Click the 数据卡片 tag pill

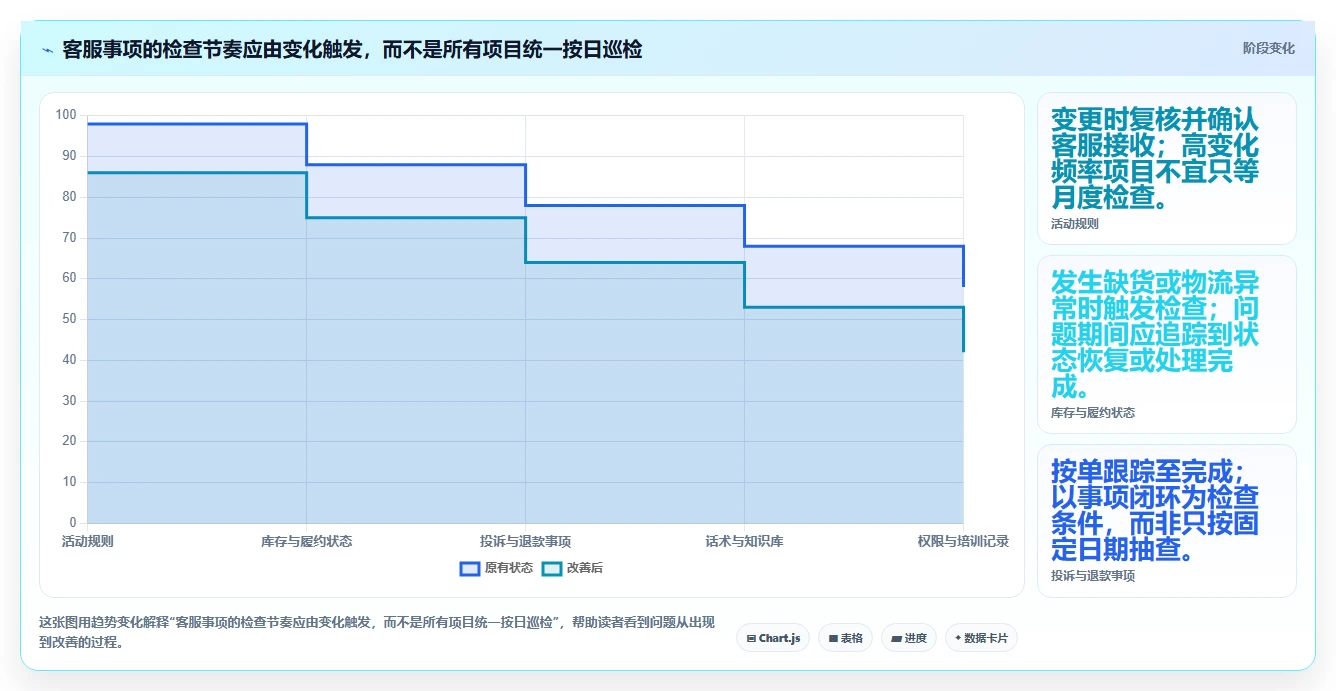(x=981, y=638)
